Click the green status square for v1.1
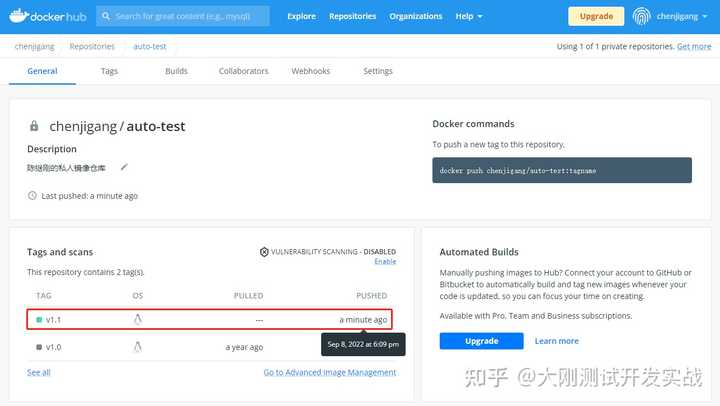Image resolution: width=720 pixels, height=406 pixels. 39,320
